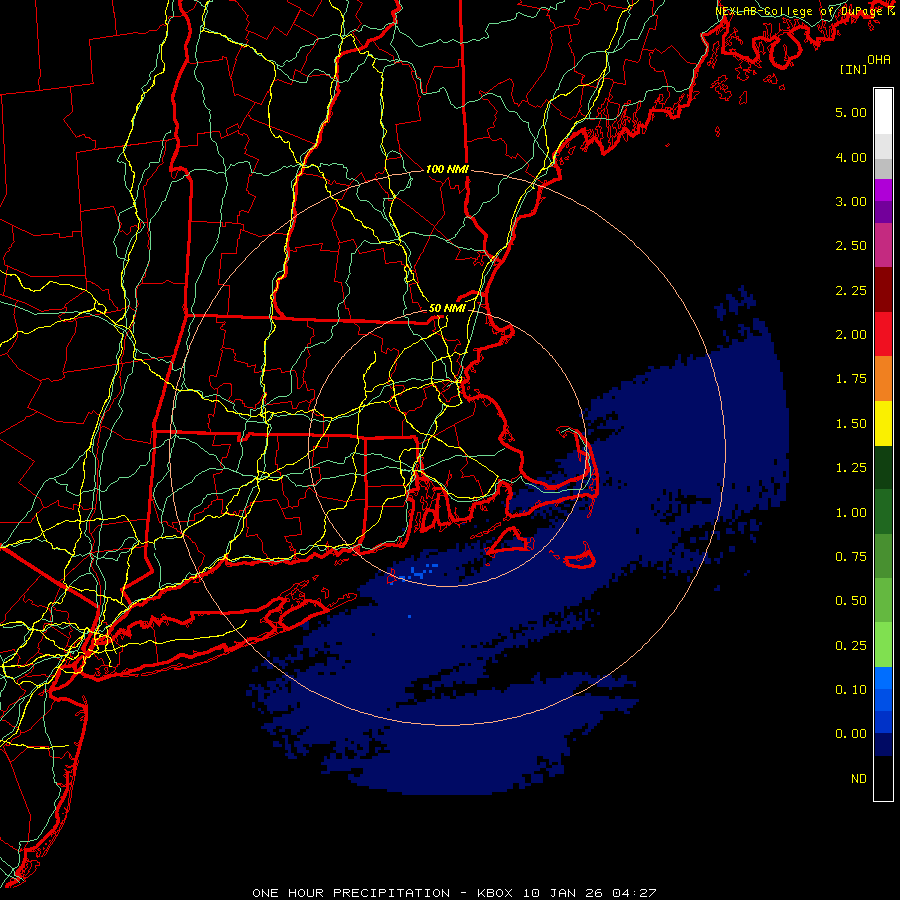Click the 1.00 legend value label
Screen dimensions: 900x900
pos(851,513)
